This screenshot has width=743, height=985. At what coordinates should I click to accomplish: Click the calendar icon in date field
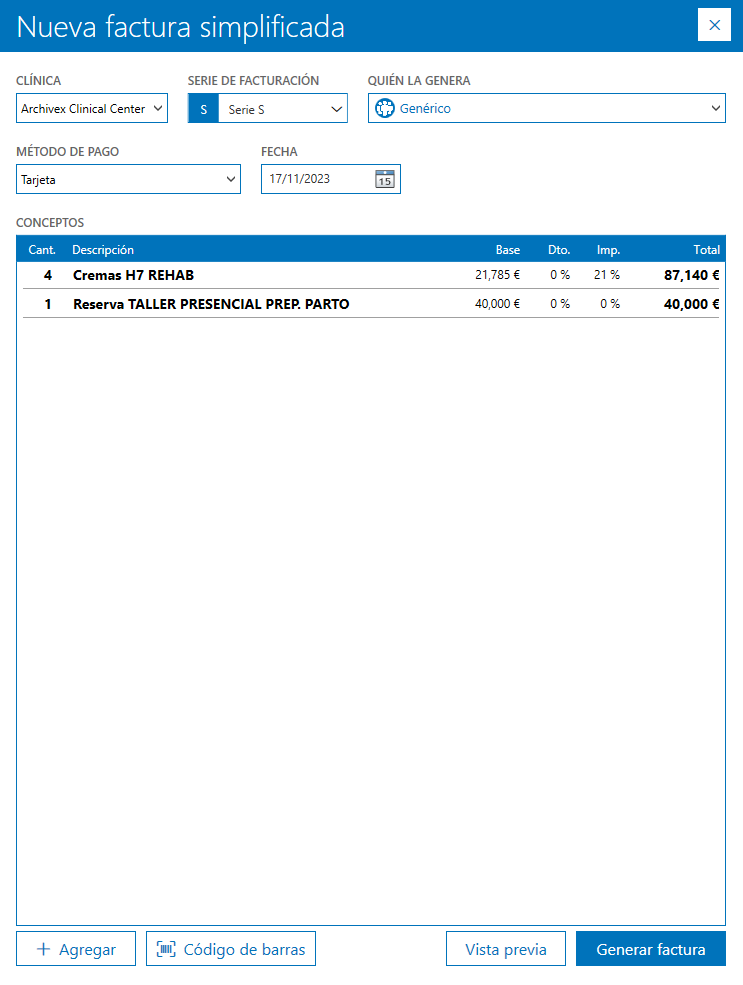385,180
